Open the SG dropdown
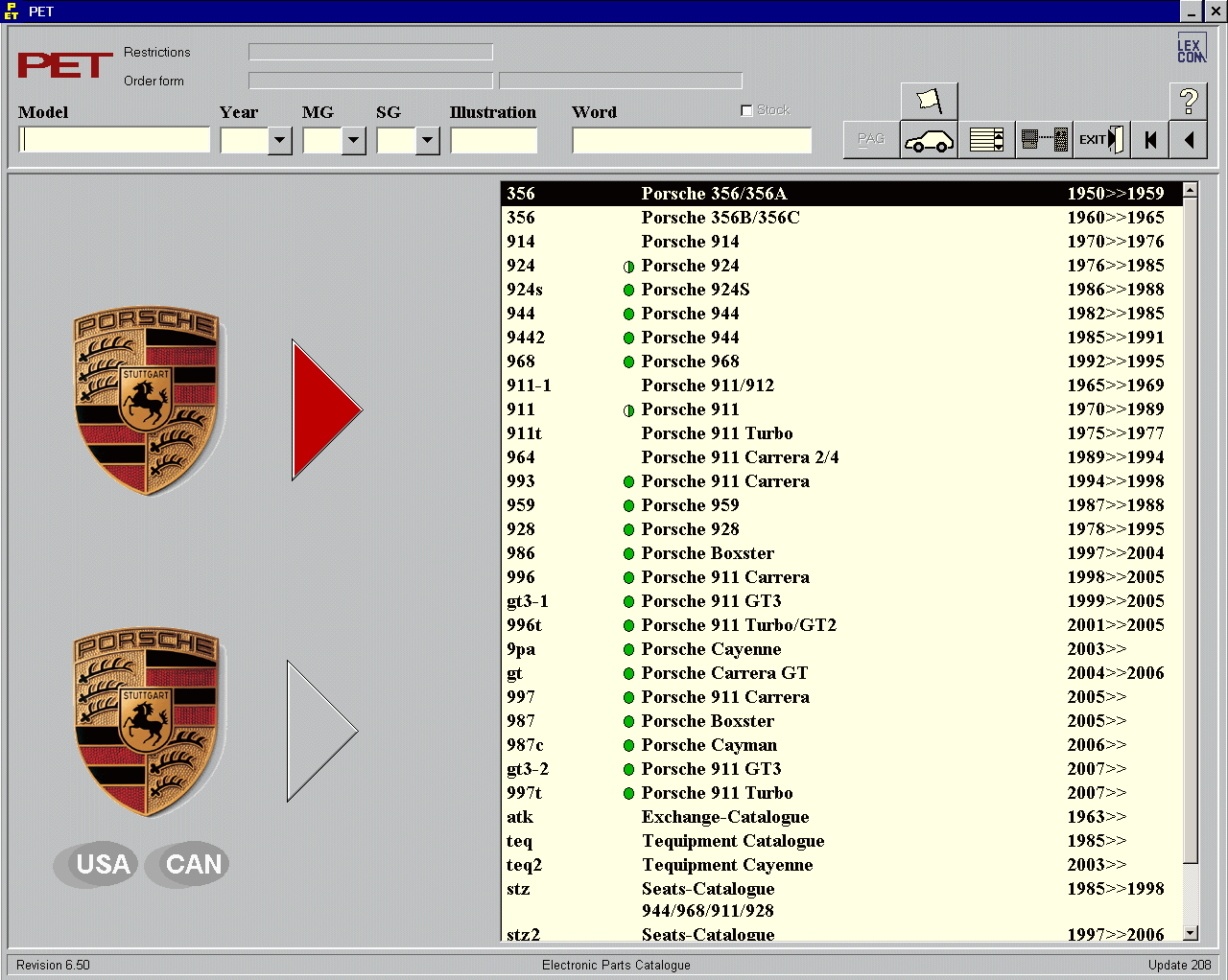1228x980 pixels. pyautogui.click(x=427, y=141)
